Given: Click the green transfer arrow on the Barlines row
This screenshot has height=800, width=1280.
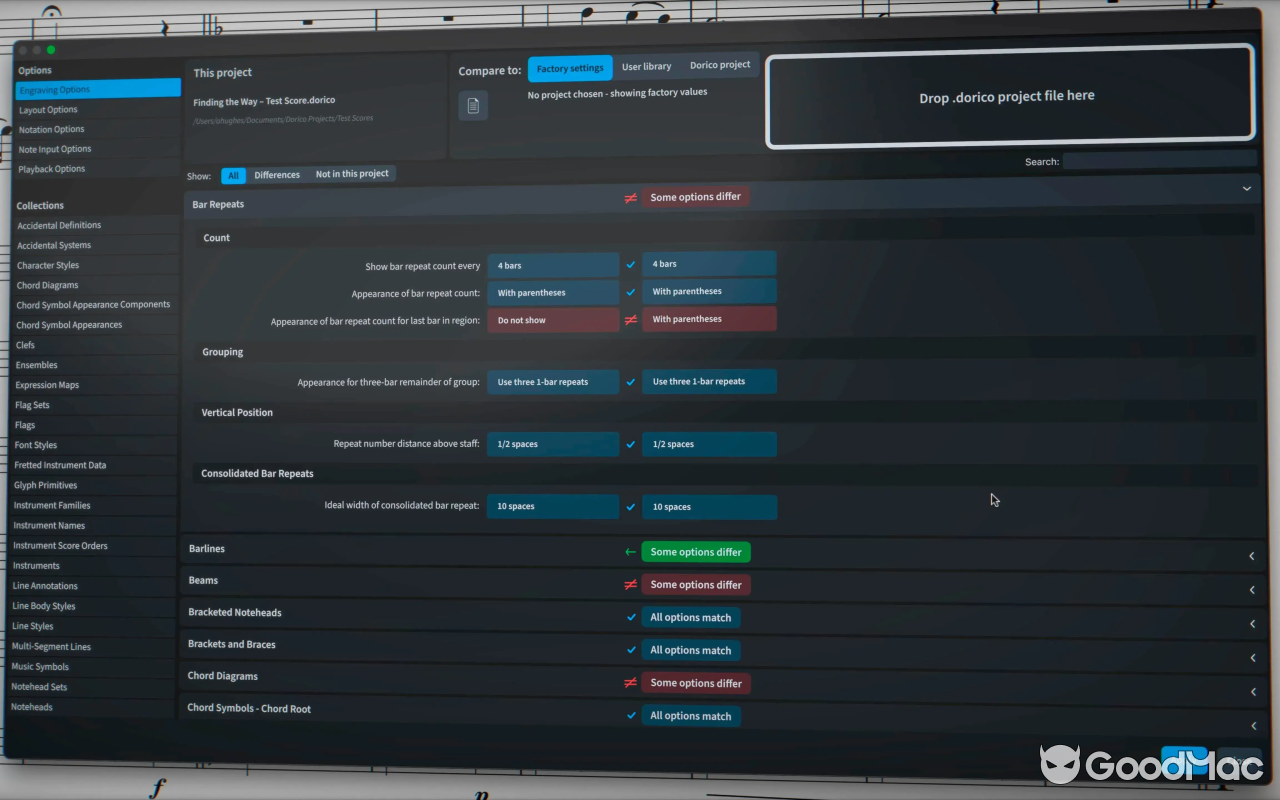Looking at the screenshot, I should tap(630, 551).
